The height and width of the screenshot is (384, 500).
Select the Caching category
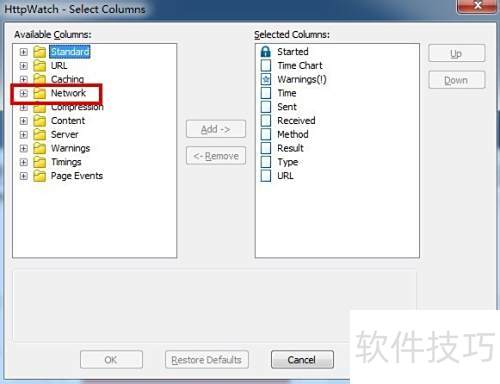pos(67,79)
